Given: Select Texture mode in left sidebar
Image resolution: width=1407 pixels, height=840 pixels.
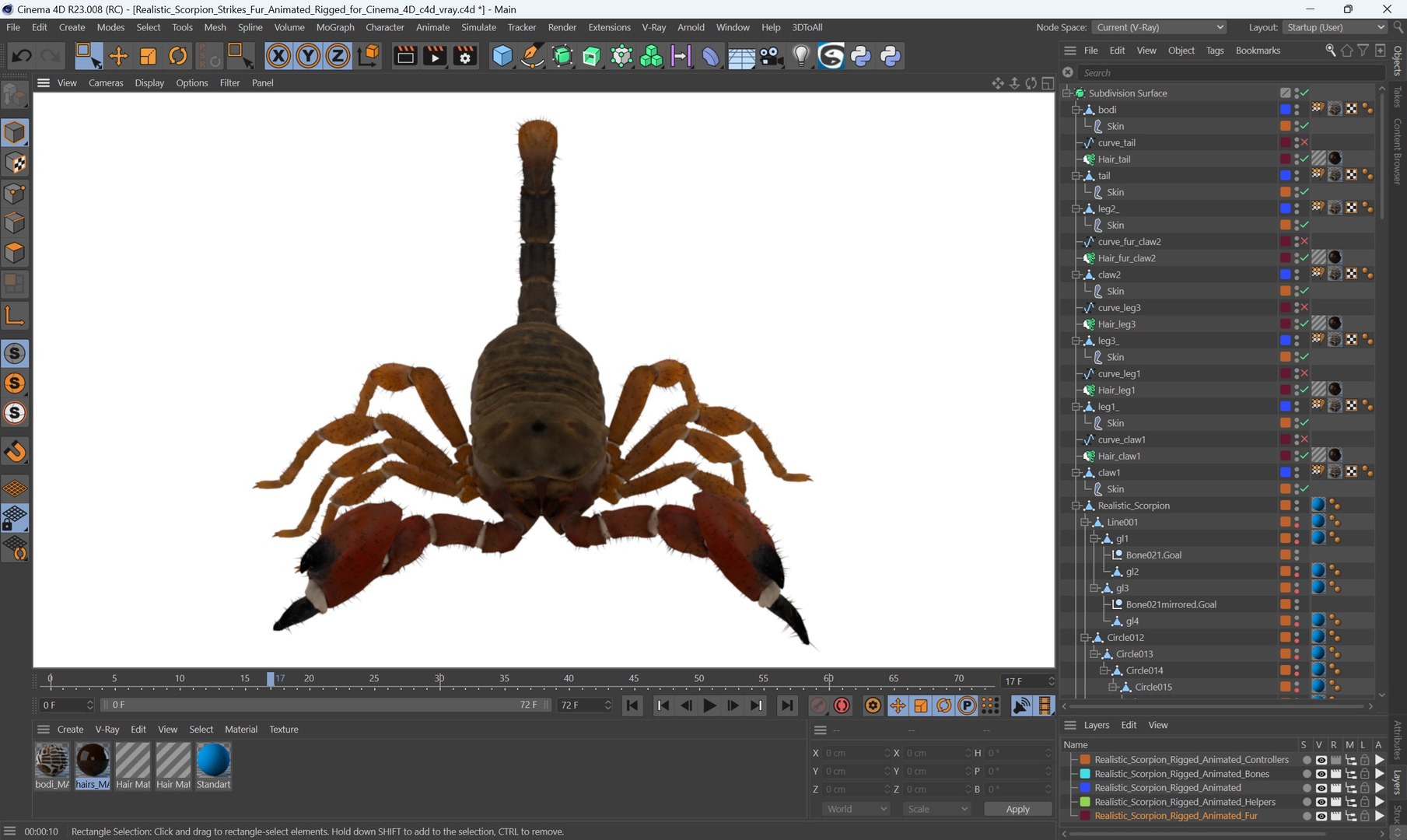Looking at the screenshot, I should click(15, 163).
